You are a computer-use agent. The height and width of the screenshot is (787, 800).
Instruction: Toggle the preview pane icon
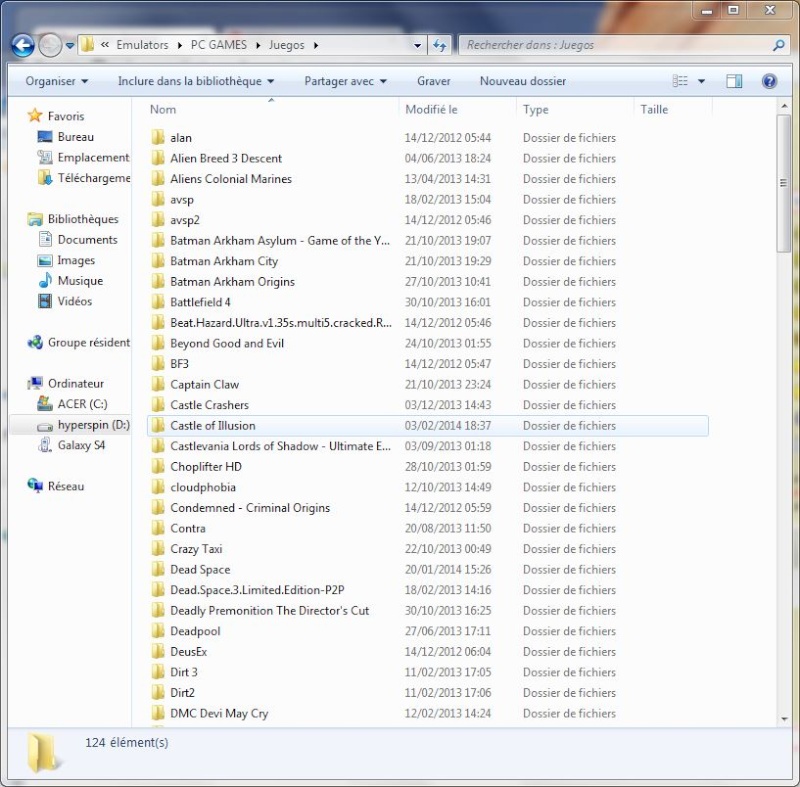pyautogui.click(x=734, y=81)
